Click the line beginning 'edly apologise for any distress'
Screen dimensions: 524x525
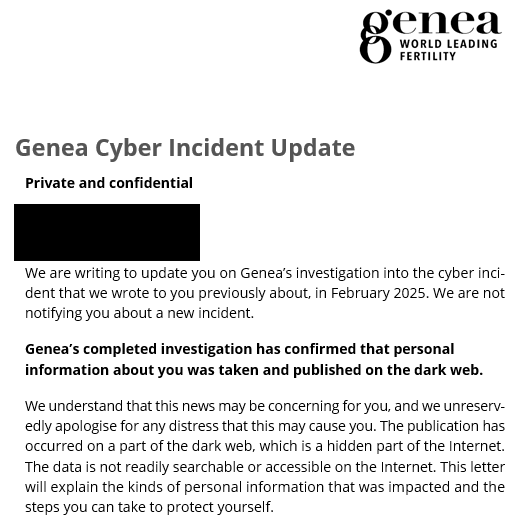click(265, 427)
